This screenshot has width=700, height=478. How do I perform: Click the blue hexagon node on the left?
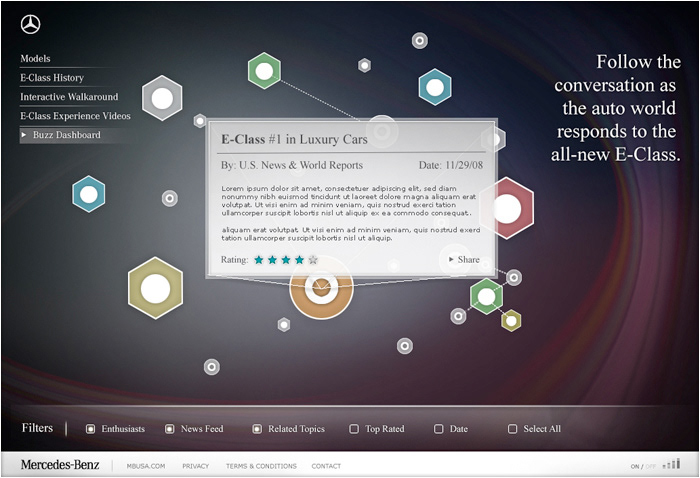(x=89, y=194)
